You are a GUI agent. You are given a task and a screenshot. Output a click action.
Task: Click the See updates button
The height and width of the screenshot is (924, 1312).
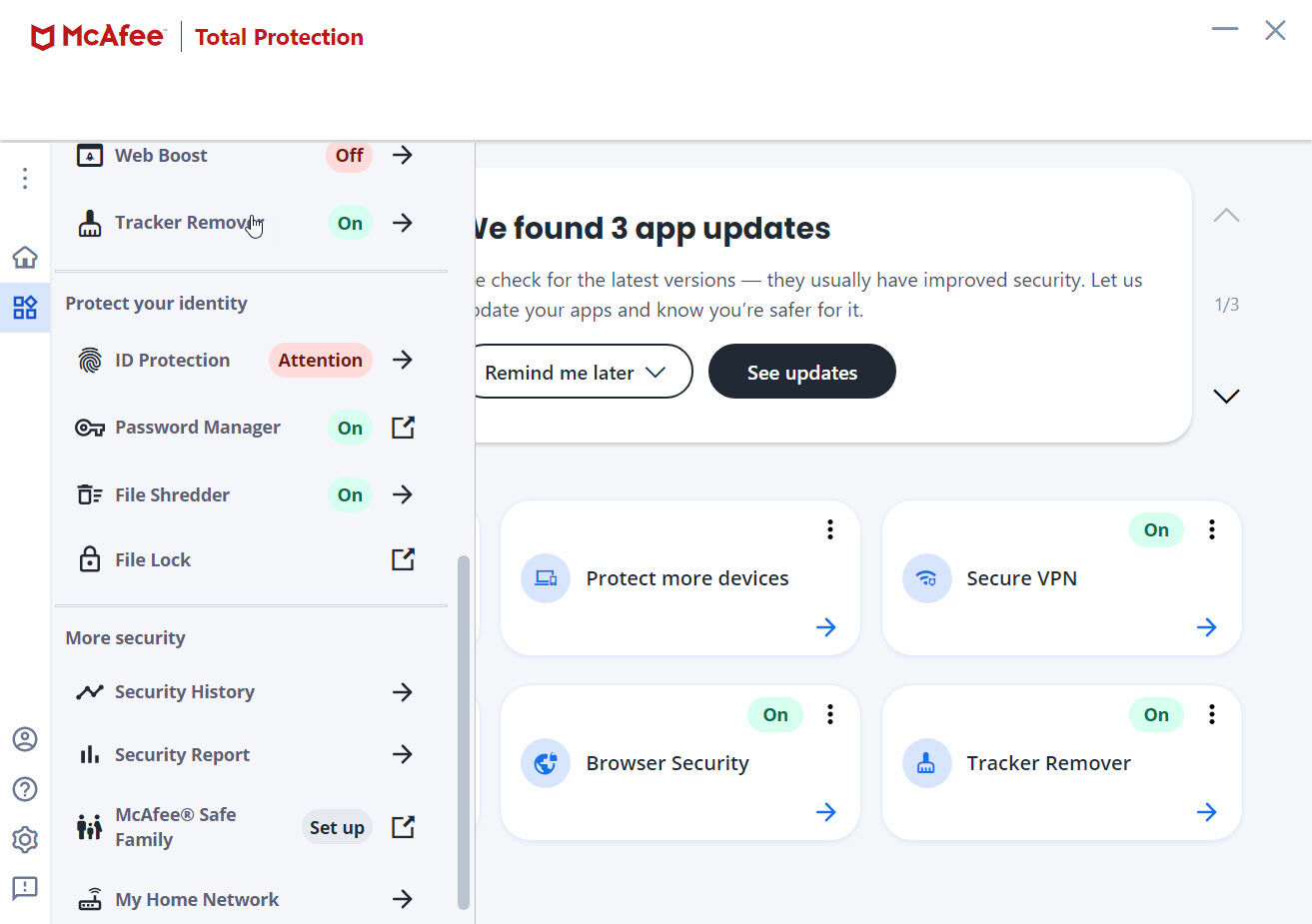point(802,372)
